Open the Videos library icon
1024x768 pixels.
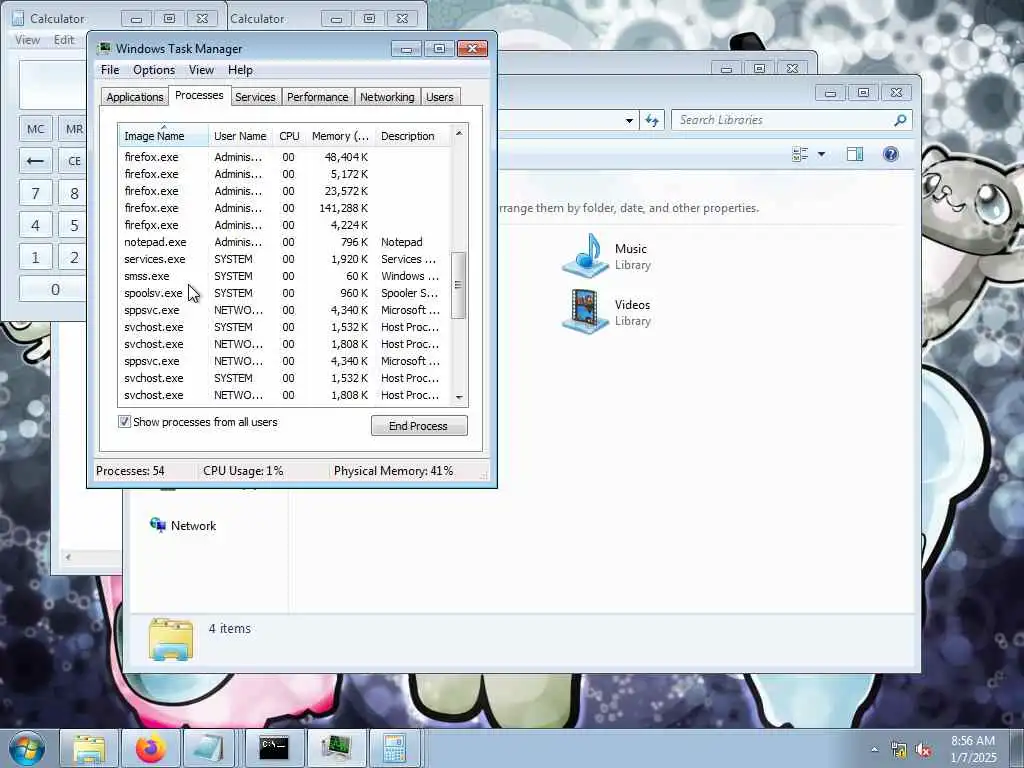pyautogui.click(x=586, y=312)
